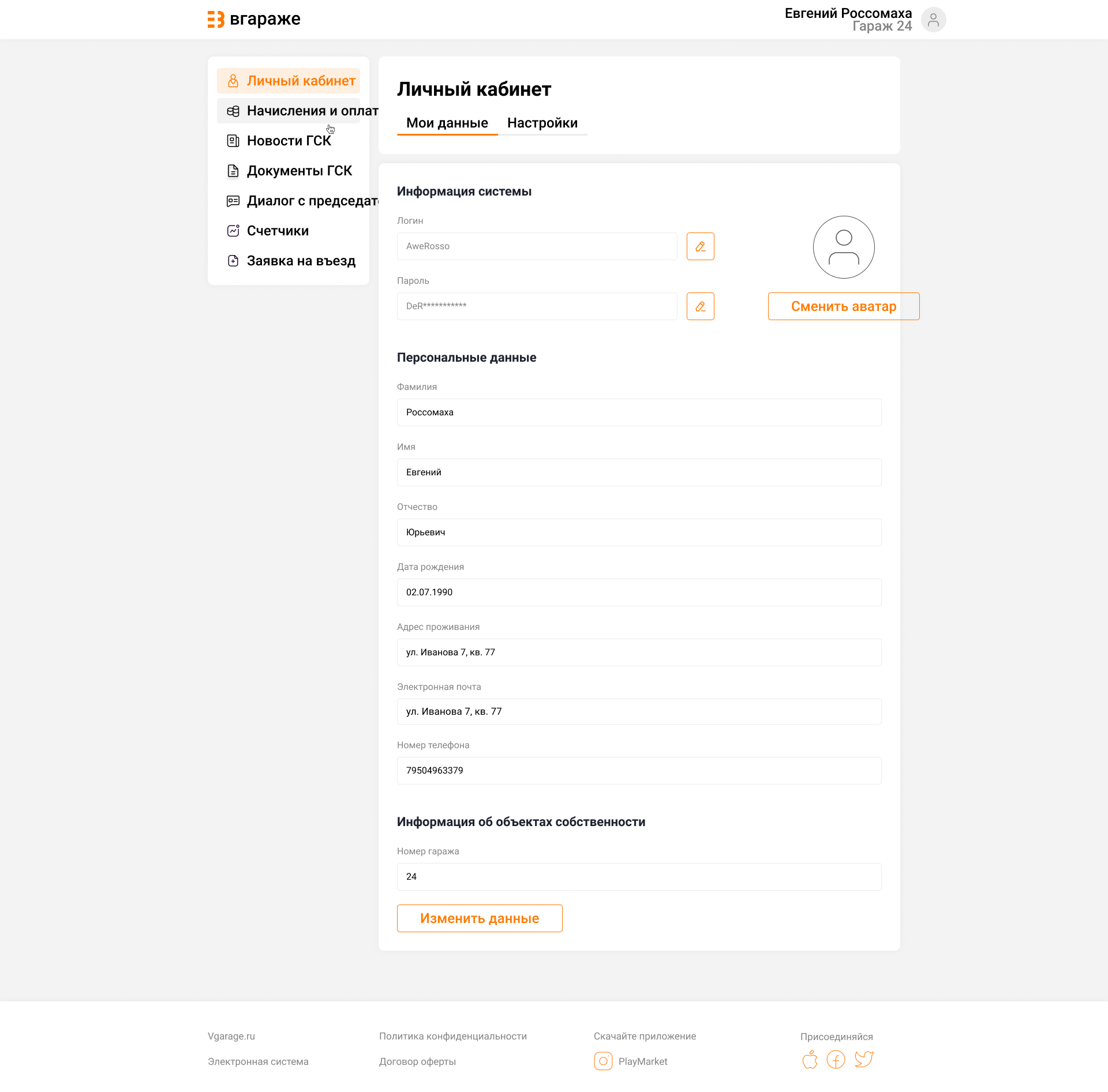Image resolution: width=1108 pixels, height=1092 pixels.
Task: Click the Изменить данные button
Action: coord(480,918)
